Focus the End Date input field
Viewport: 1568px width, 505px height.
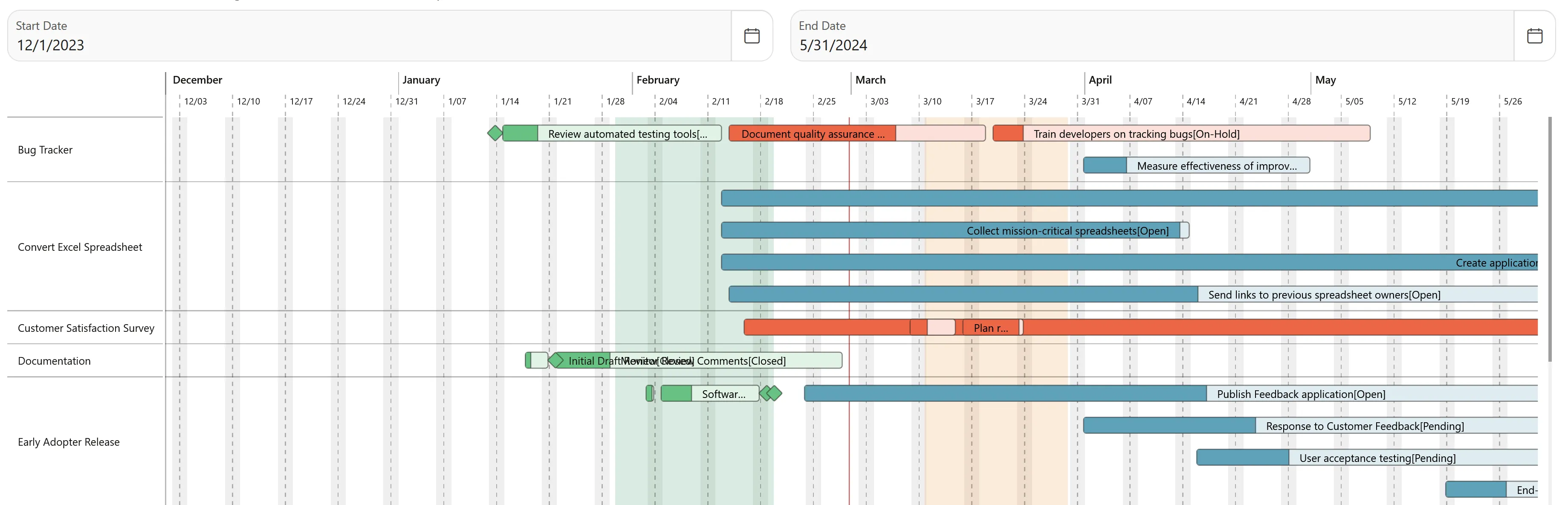pyautogui.click(x=1151, y=44)
